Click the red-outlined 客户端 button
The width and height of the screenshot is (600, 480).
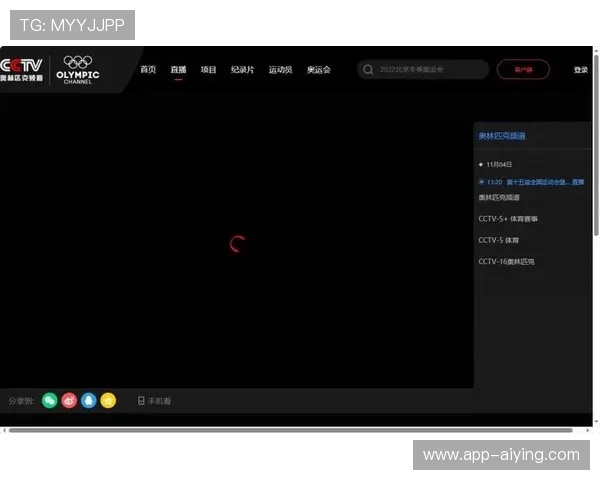pyautogui.click(x=523, y=70)
